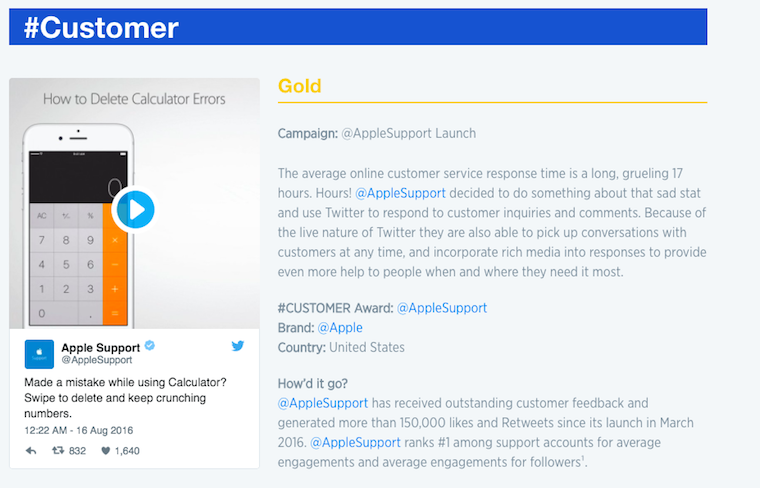Click the Twitter bird logo
The width and height of the screenshot is (760, 488).
pos(238,346)
